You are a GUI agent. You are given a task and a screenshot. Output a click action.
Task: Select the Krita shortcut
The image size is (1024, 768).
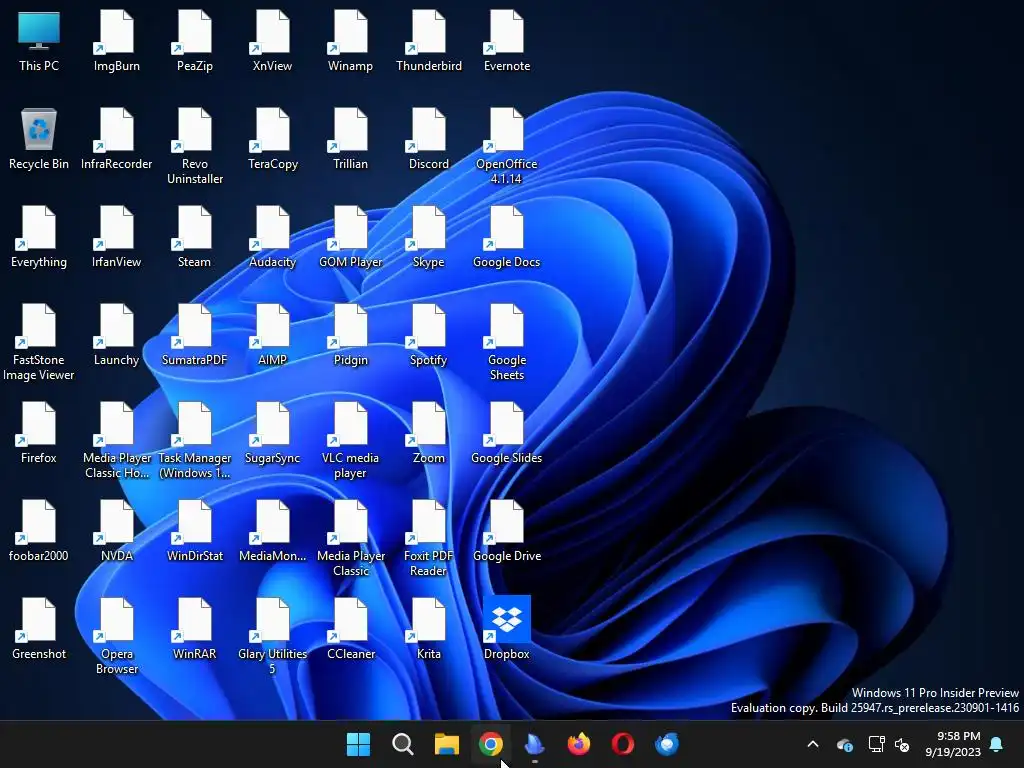click(428, 630)
